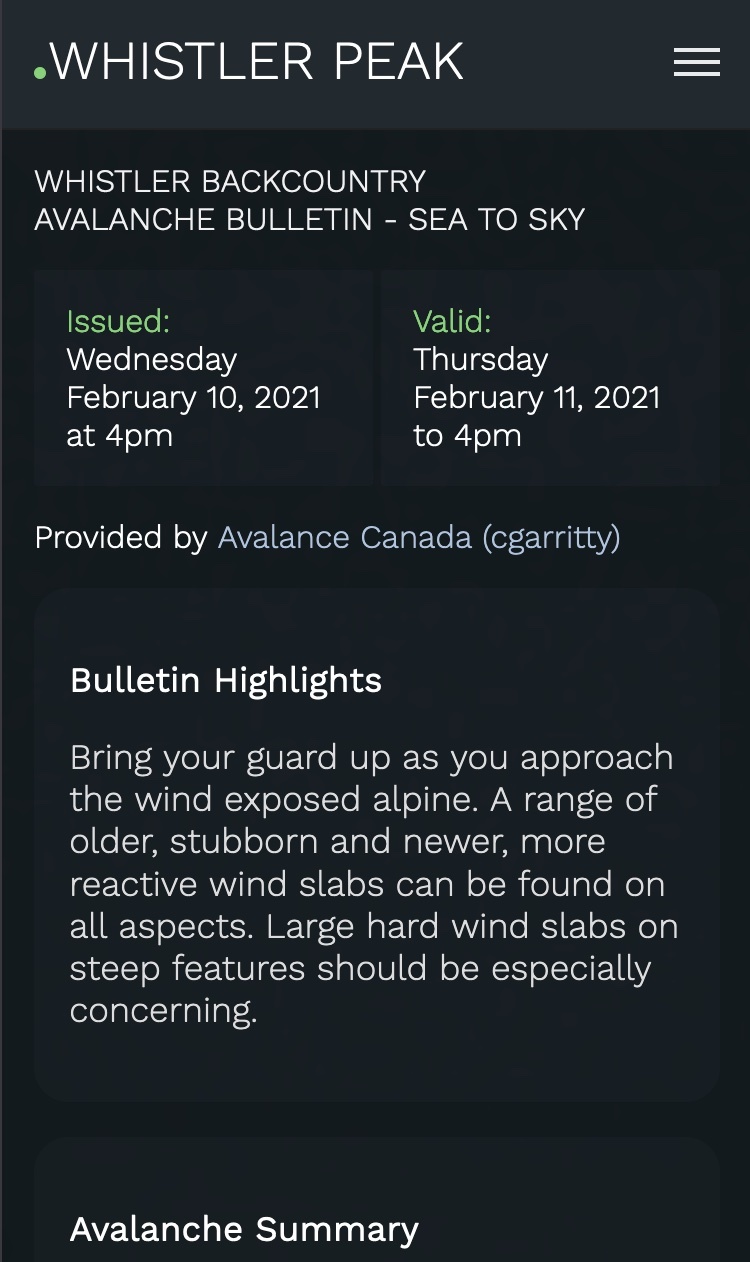
Task: Select the Whistler Backcountry Avalanche Bulletin heading
Action: [310, 200]
